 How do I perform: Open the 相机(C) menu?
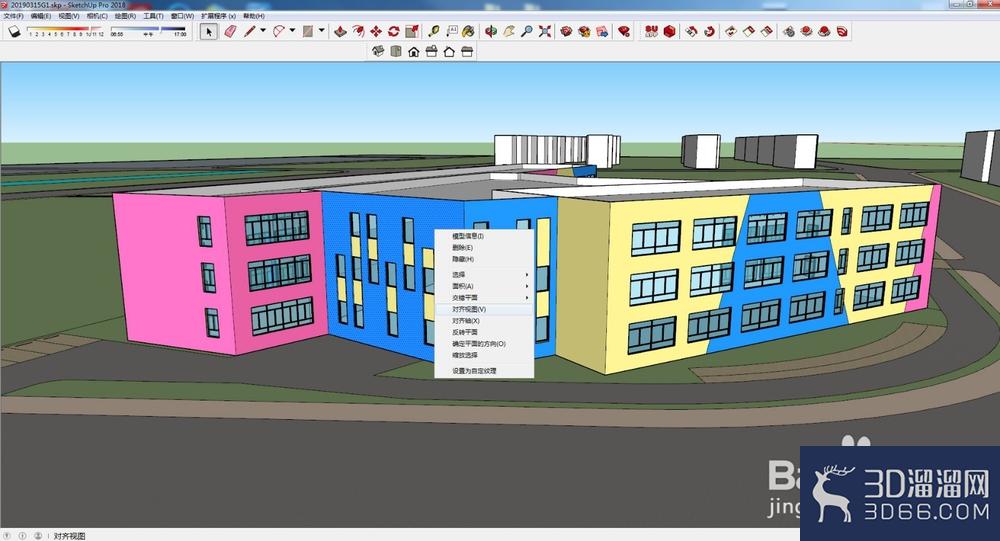coord(97,16)
